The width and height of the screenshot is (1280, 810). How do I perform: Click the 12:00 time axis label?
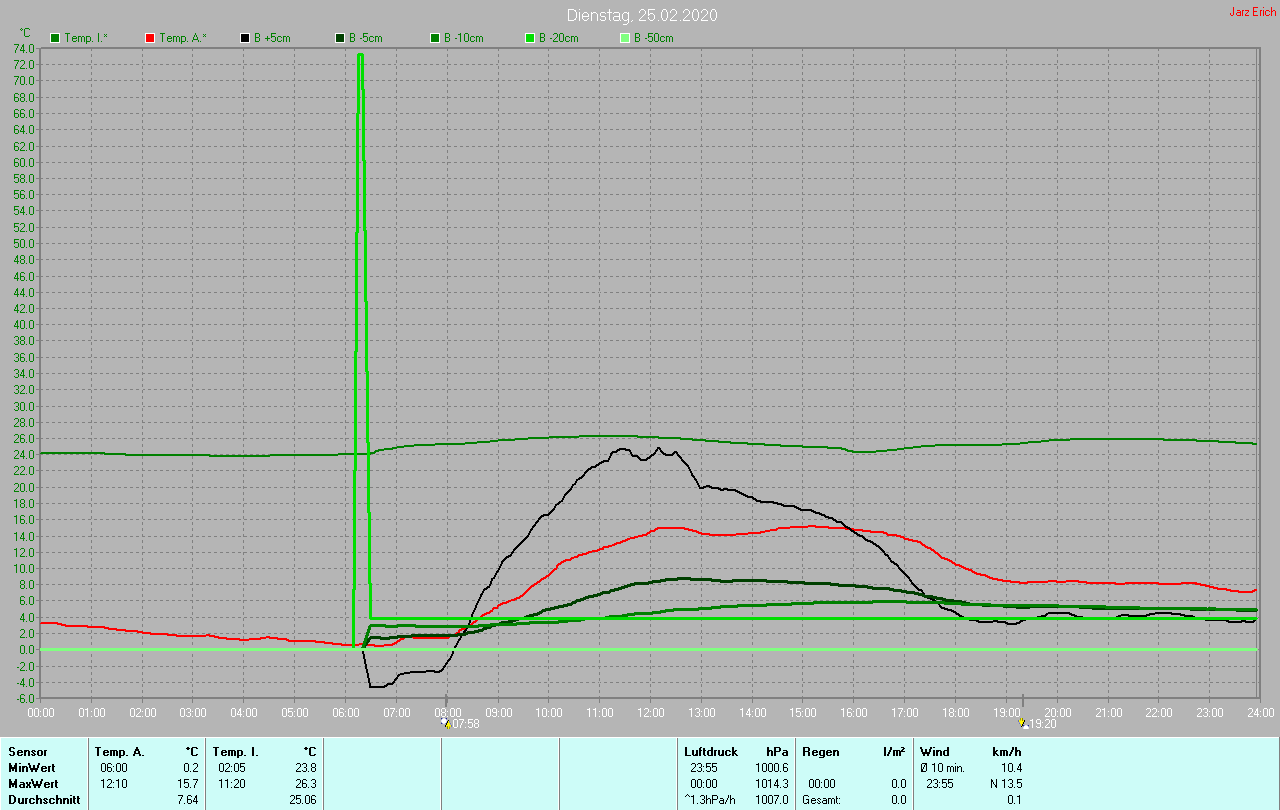(651, 712)
